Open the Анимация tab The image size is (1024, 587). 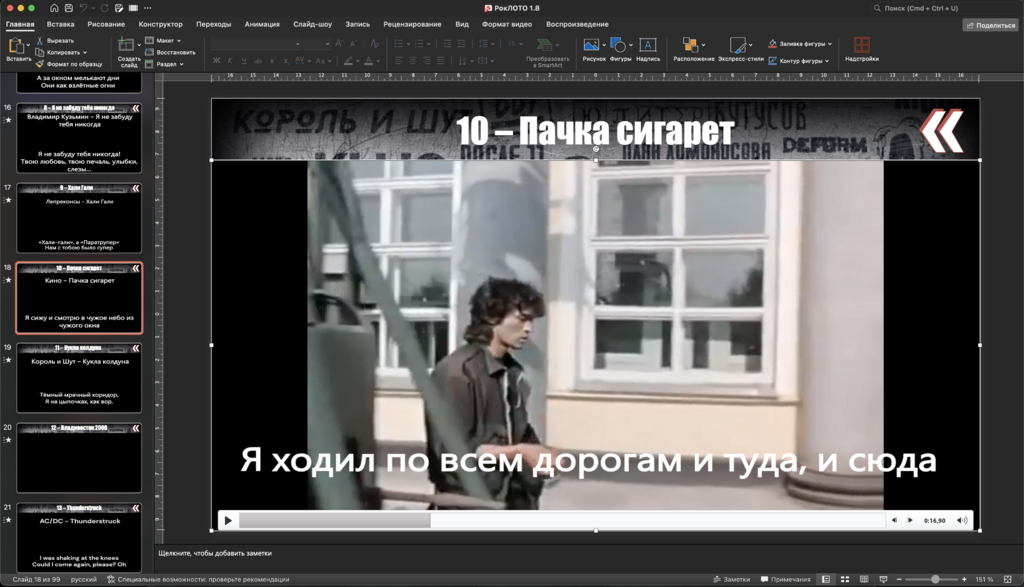[262, 24]
